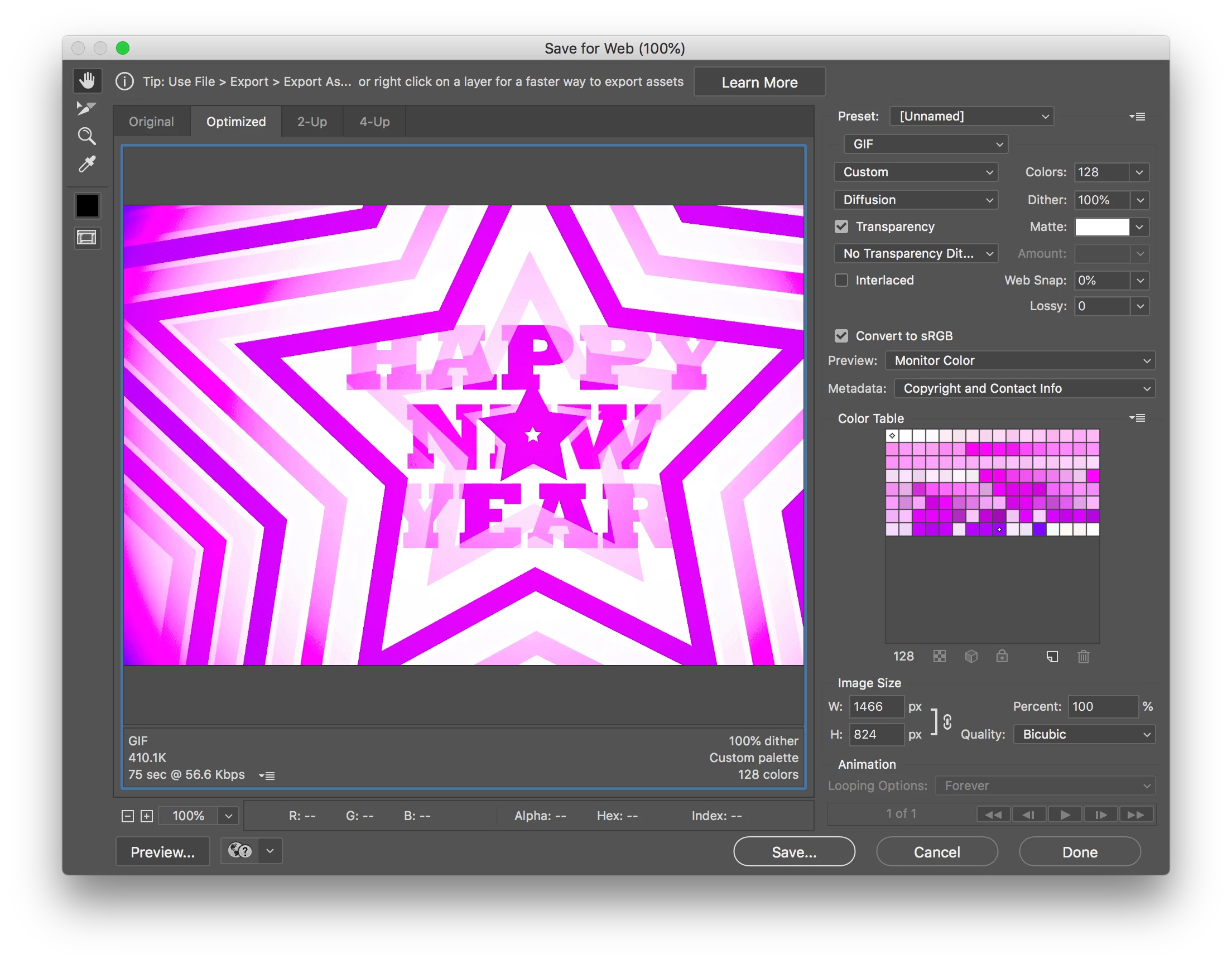The width and height of the screenshot is (1232, 964).
Task: Open the GIF file format dropdown
Action: 926,144
